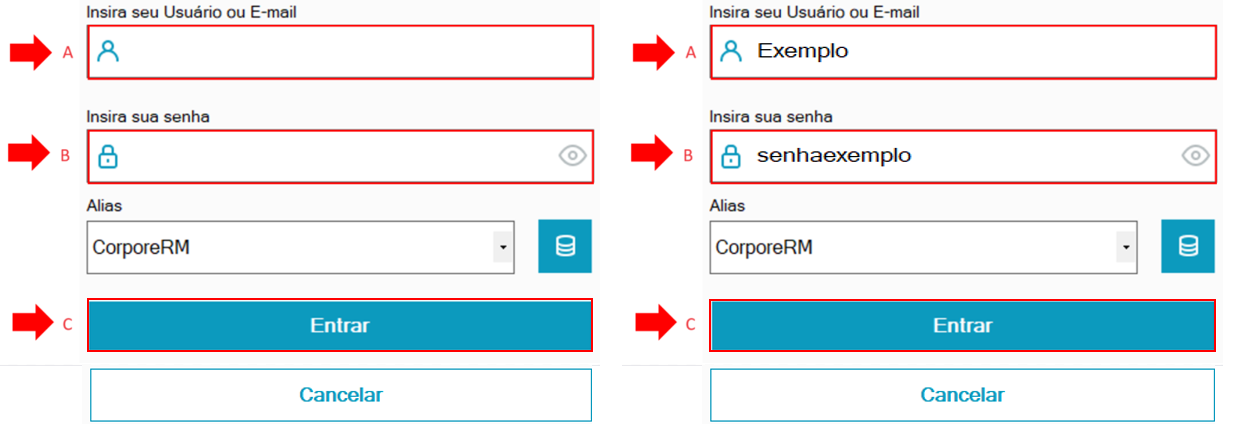Screen dimensions: 1233x437
Task: Click the user icon in the empty username field
Action: 107,51
